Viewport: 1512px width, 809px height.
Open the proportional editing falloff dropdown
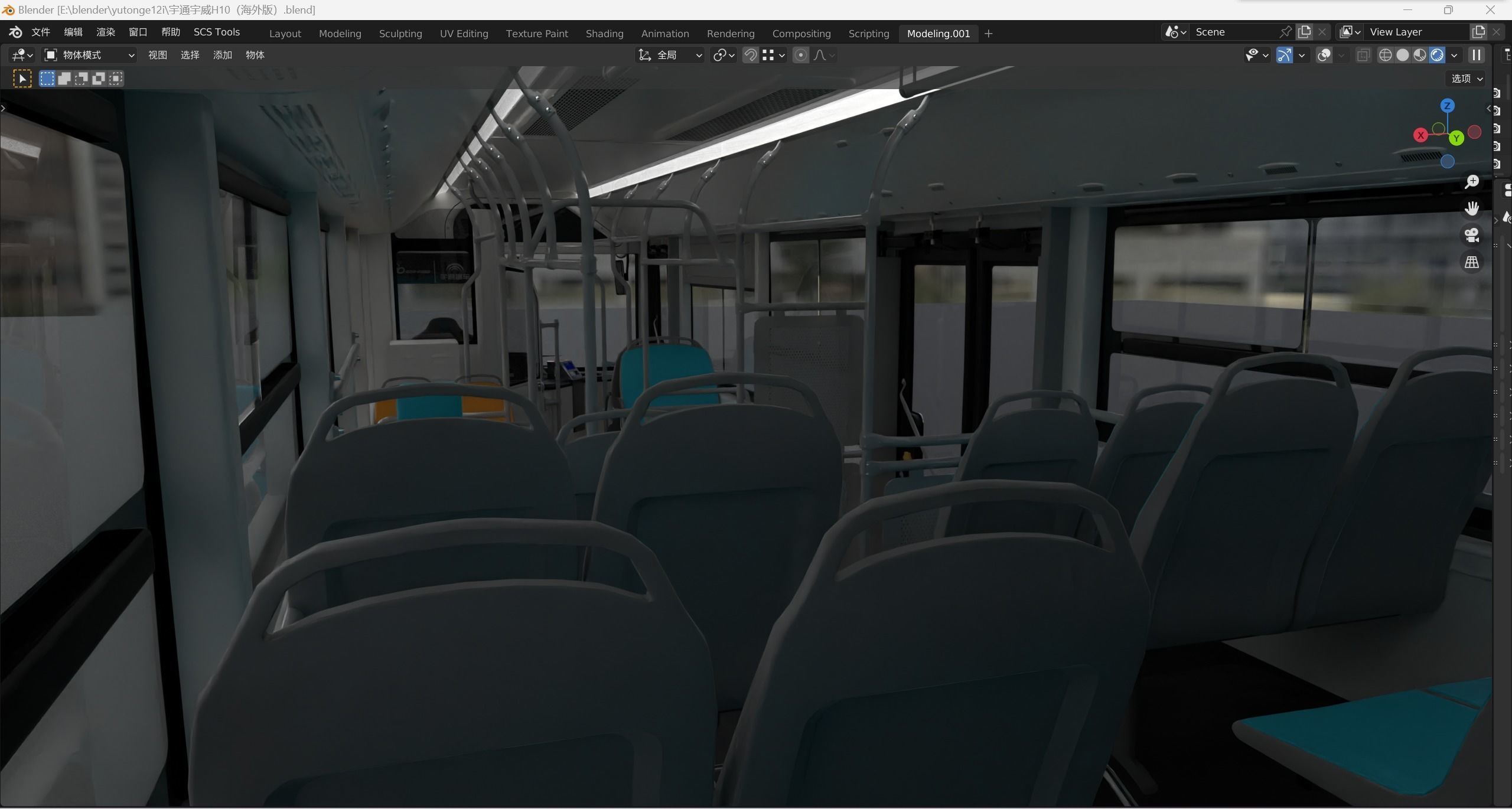click(824, 55)
